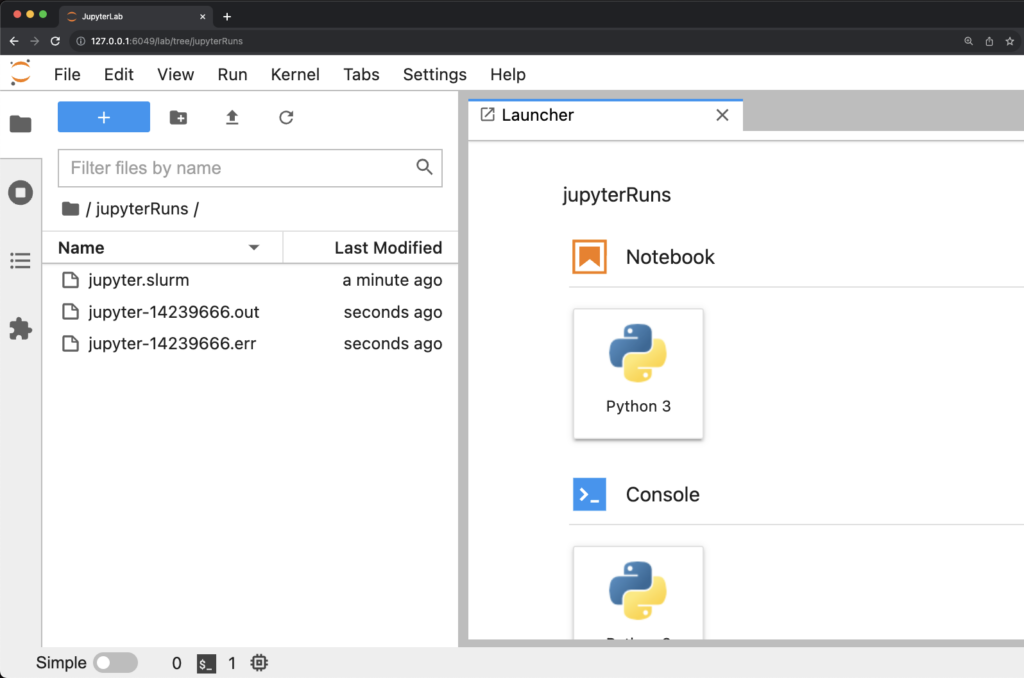Click the search magnifier in filter box

(424, 167)
